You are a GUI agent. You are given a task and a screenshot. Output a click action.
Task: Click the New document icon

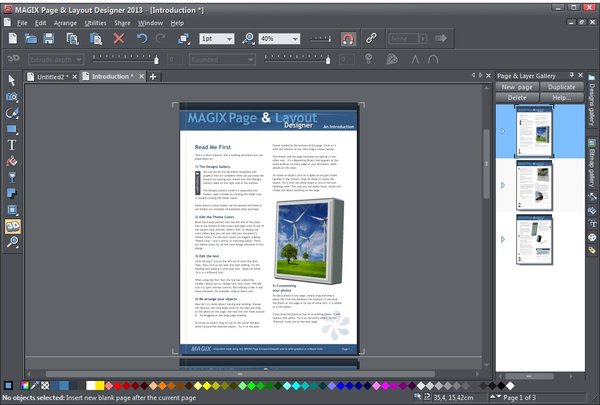pos(13,38)
